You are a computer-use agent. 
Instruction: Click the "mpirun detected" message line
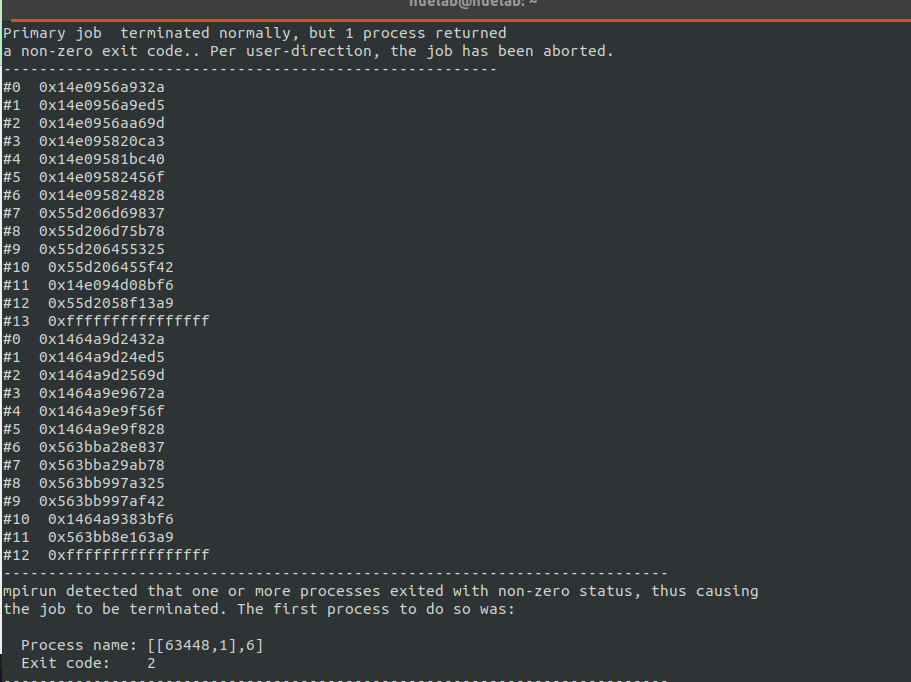pos(380,591)
